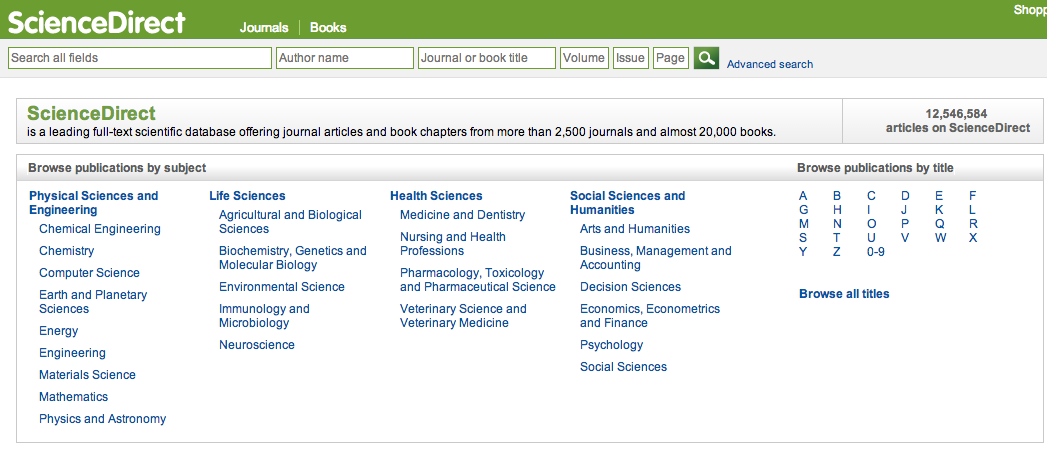Click the Page input field
The height and width of the screenshot is (451, 1047).
(x=670, y=58)
